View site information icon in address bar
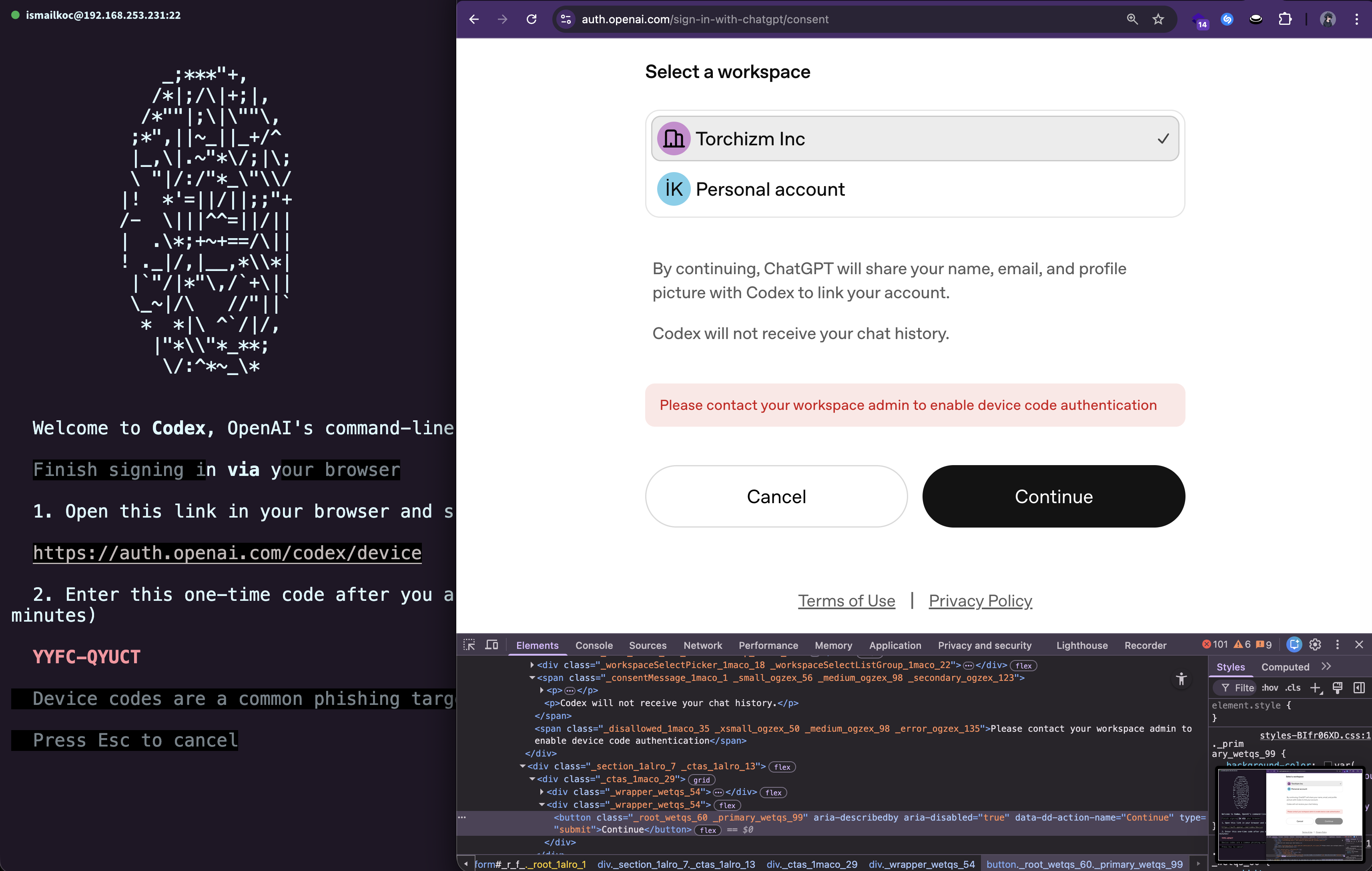 pyautogui.click(x=566, y=19)
